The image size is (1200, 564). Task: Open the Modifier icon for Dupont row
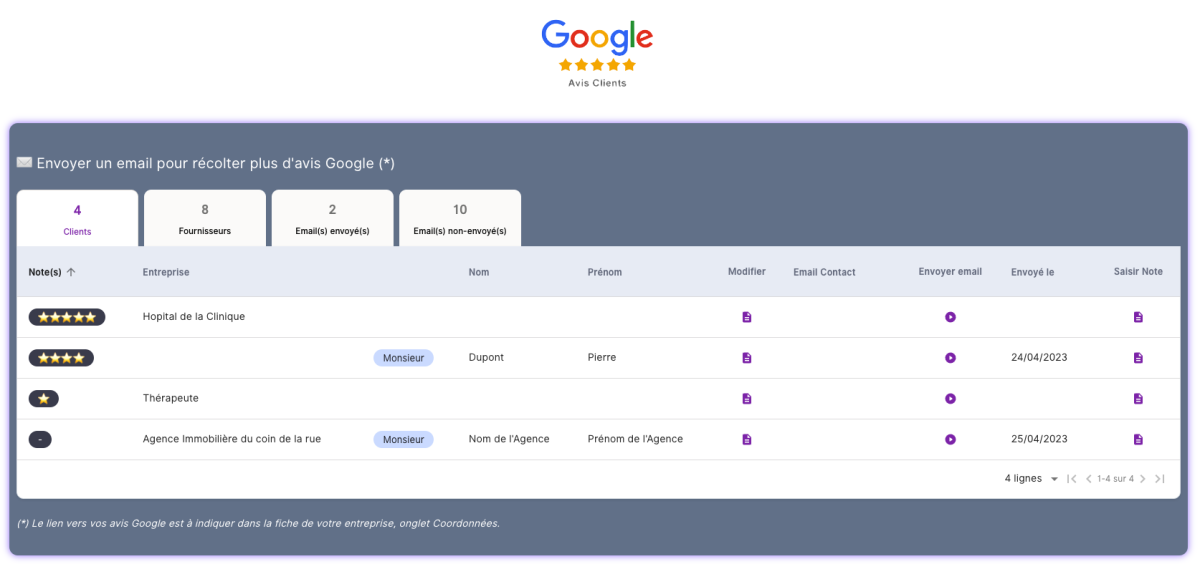[747, 358]
